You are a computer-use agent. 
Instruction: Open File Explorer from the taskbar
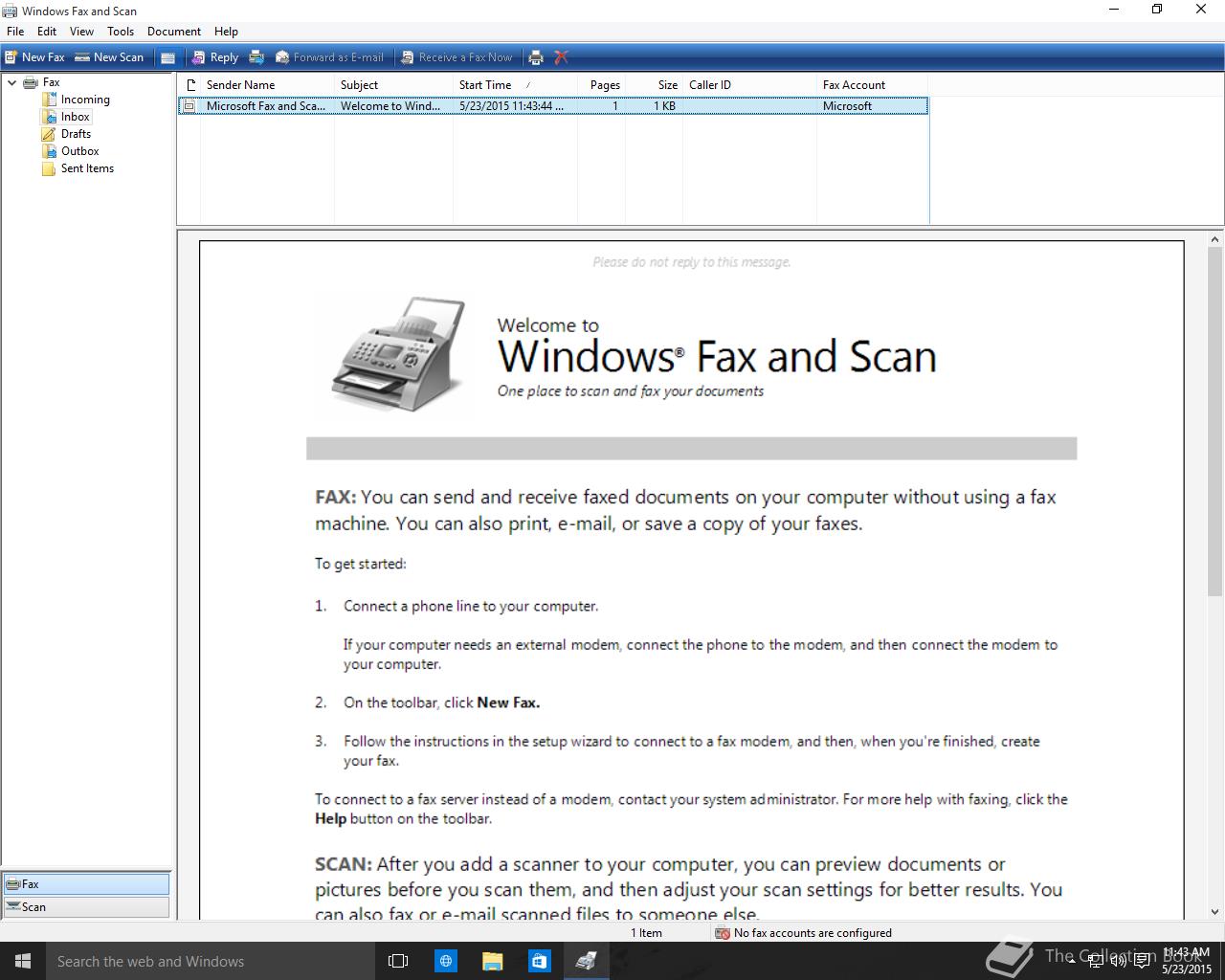point(492,961)
